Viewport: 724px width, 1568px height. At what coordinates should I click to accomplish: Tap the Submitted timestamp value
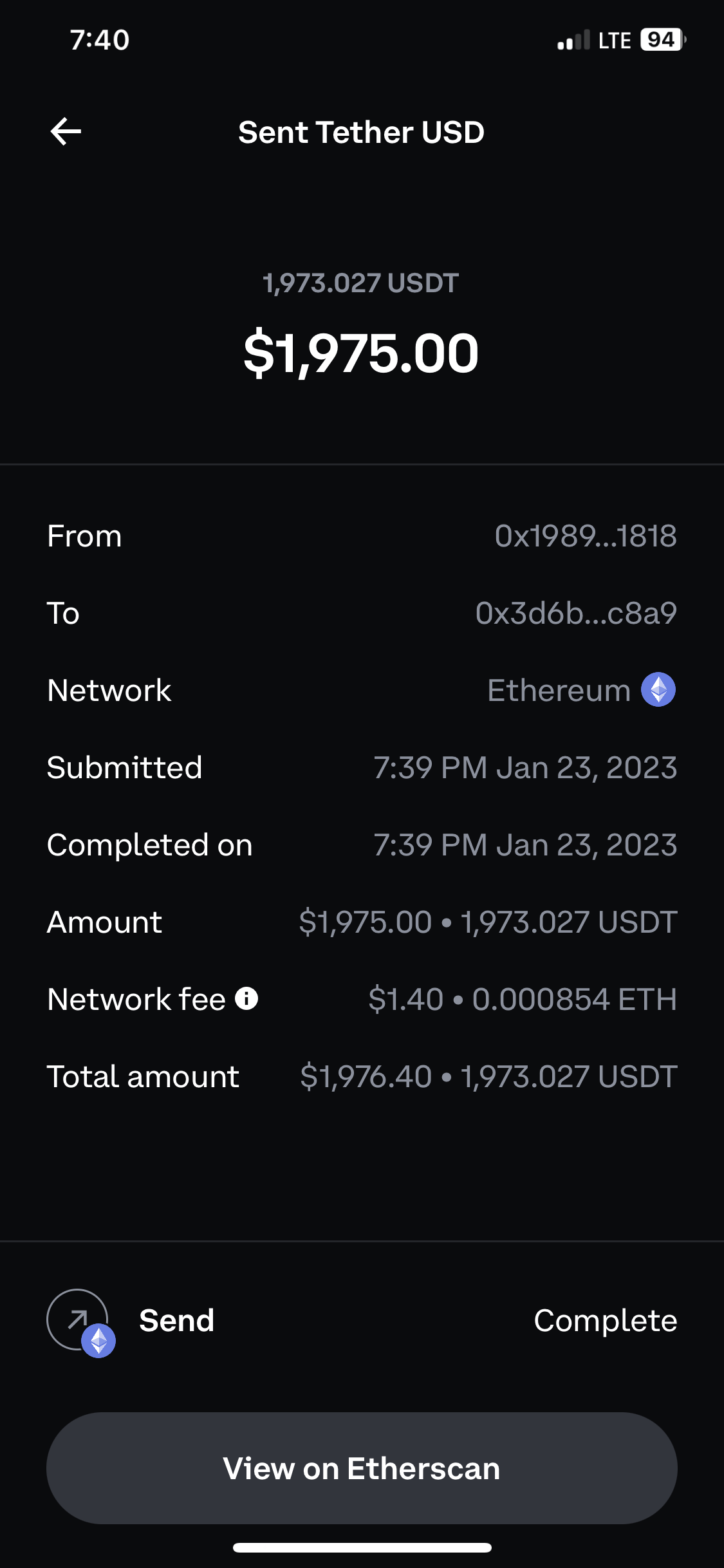525,768
